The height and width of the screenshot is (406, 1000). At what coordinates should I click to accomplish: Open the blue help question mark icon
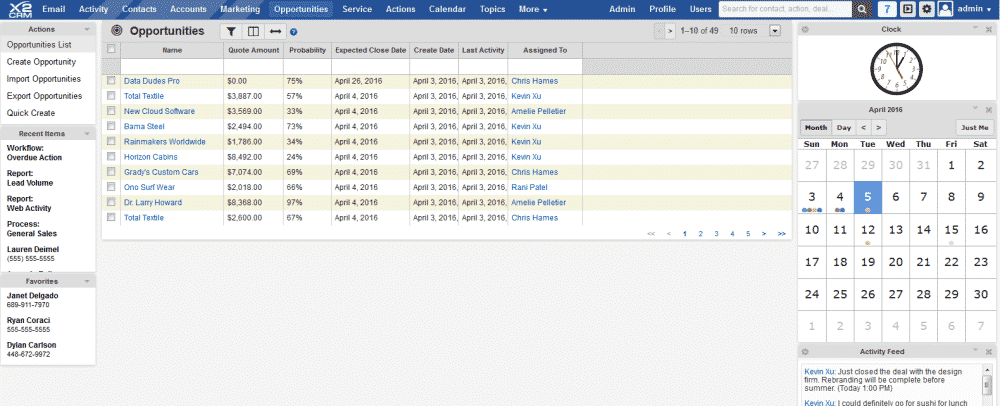pyautogui.click(x=294, y=31)
